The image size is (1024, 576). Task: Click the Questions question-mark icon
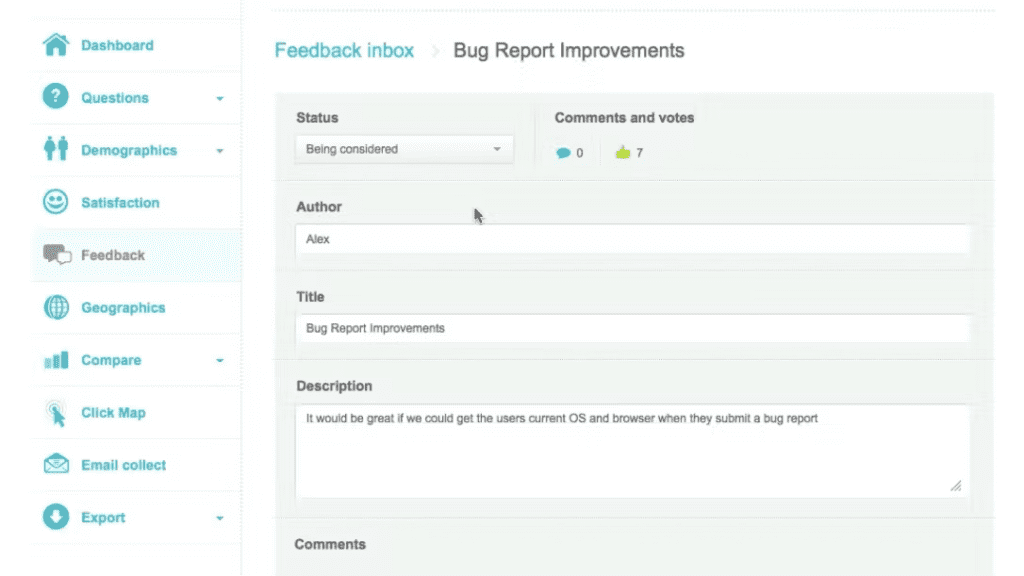pyautogui.click(x=56, y=98)
